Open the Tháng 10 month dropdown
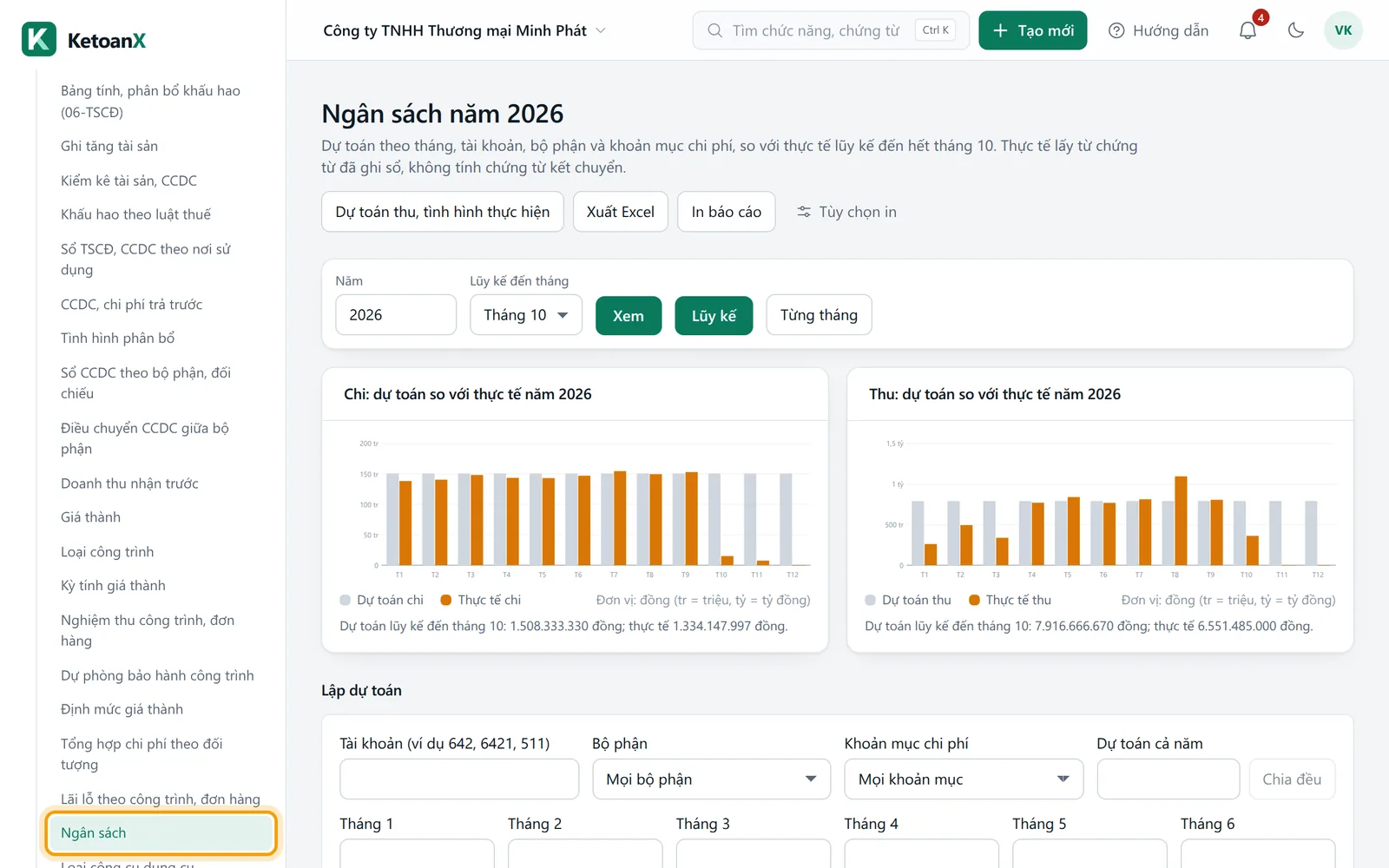 click(x=526, y=315)
